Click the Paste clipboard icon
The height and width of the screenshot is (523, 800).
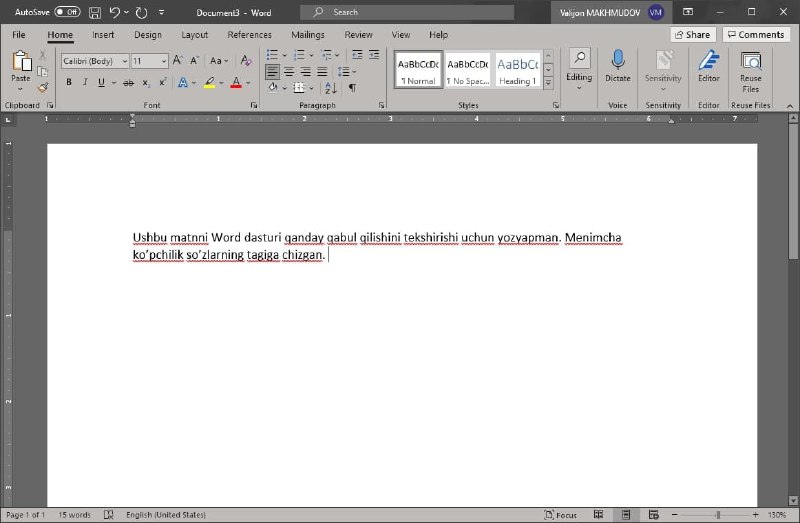pos(21,61)
